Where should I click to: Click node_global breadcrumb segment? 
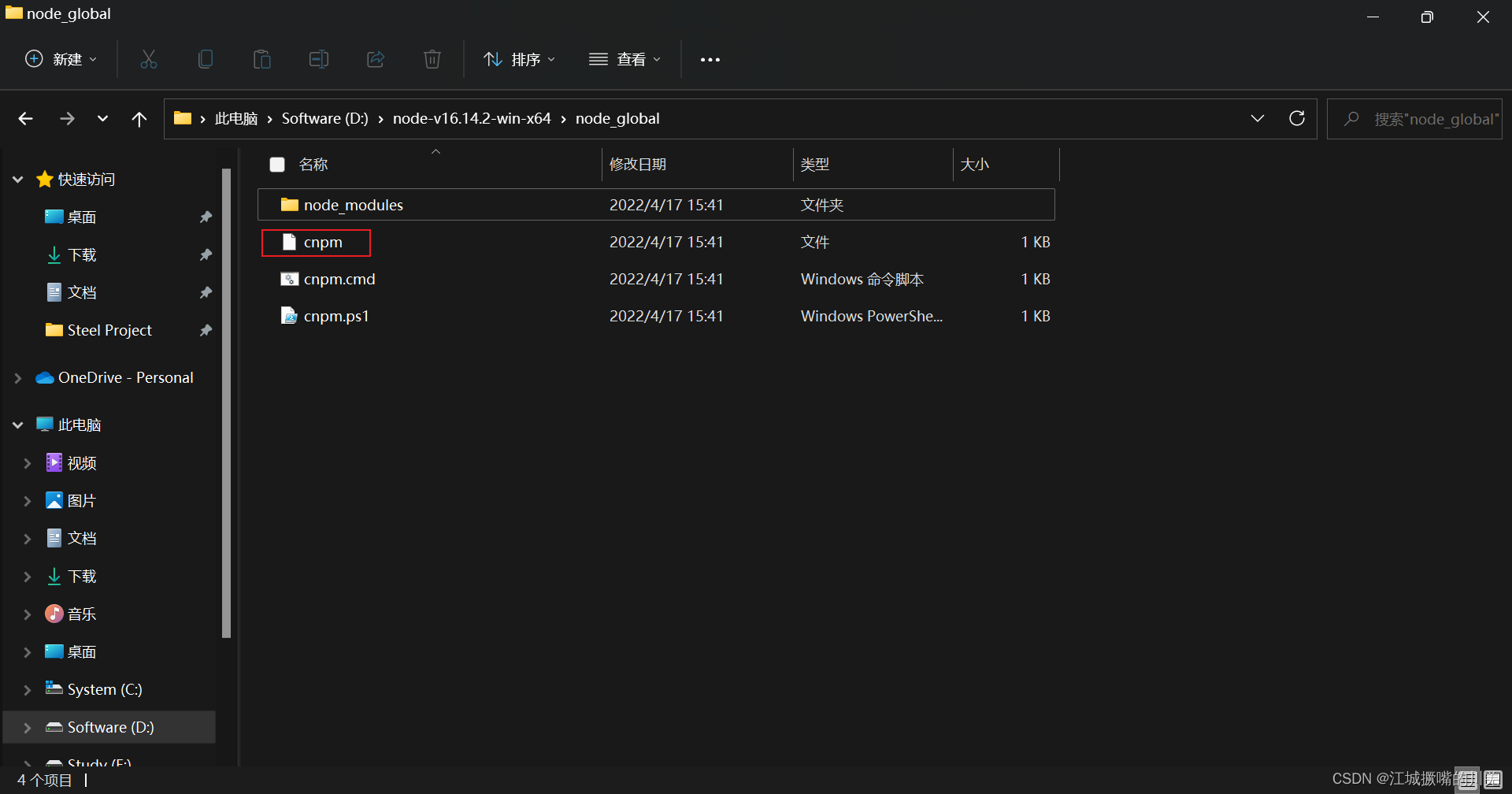point(617,119)
